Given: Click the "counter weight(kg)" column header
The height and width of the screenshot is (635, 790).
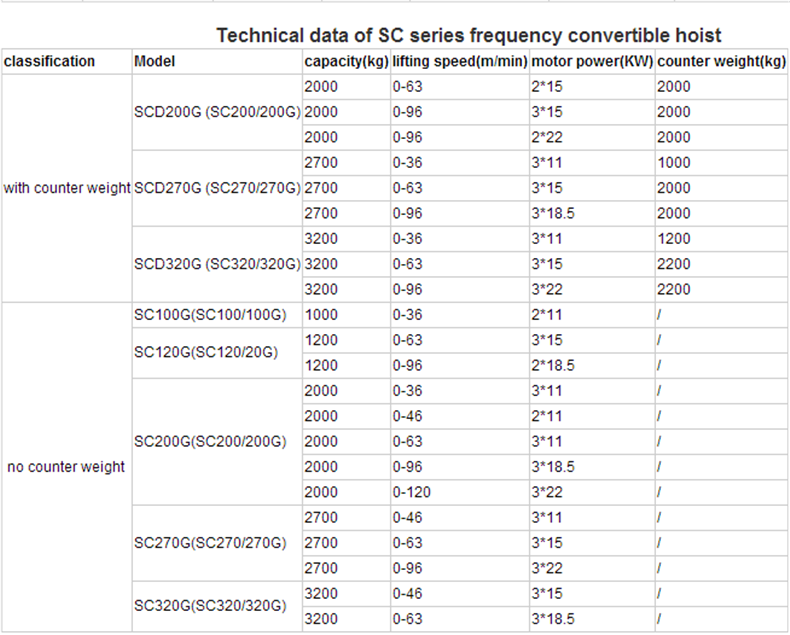Looking at the screenshot, I should (720, 61).
